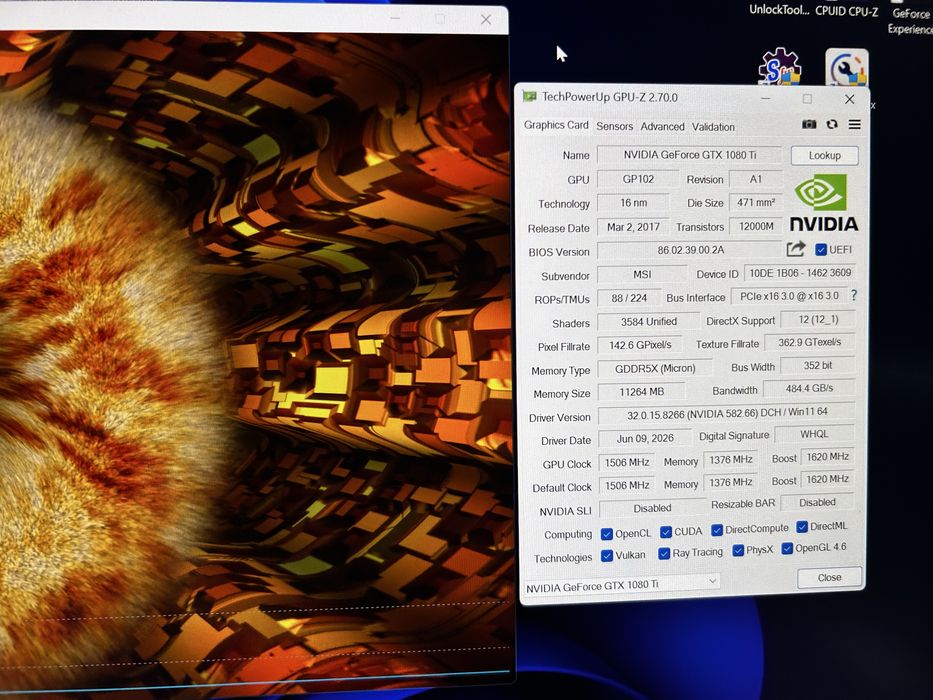Click the BIOS export share icon
The height and width of the screenshot is (700, 933).
coord(796,249)
